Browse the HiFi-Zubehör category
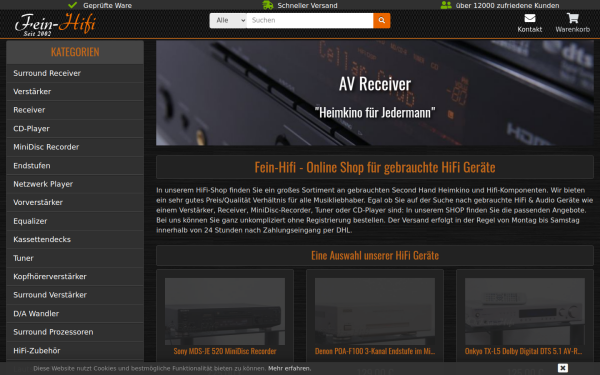The height and width of the screenshot is (375, 600). (75, 351)
